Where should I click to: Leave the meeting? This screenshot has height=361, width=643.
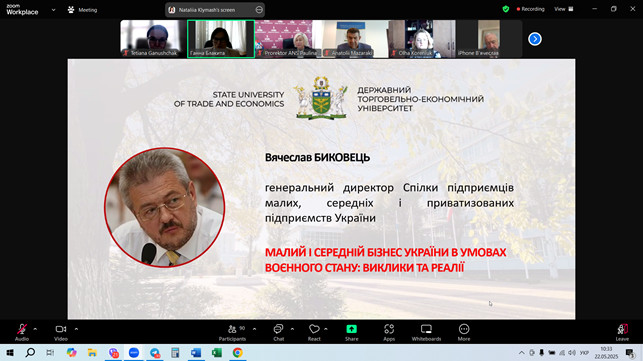pyautogui.click(x=622, y=332)
